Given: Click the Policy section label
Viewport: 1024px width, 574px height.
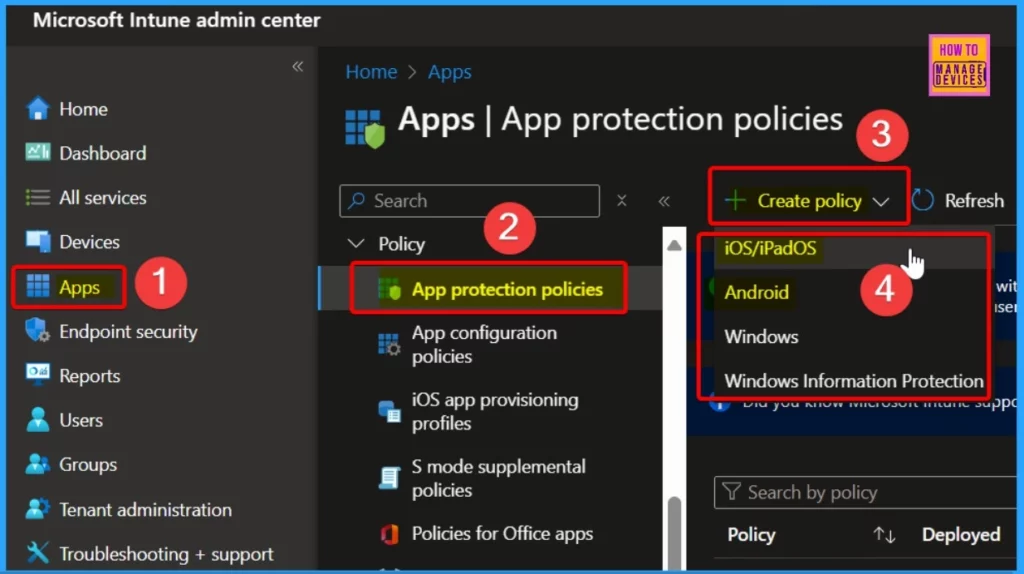Looking at the screenshot, I should 402,244.
